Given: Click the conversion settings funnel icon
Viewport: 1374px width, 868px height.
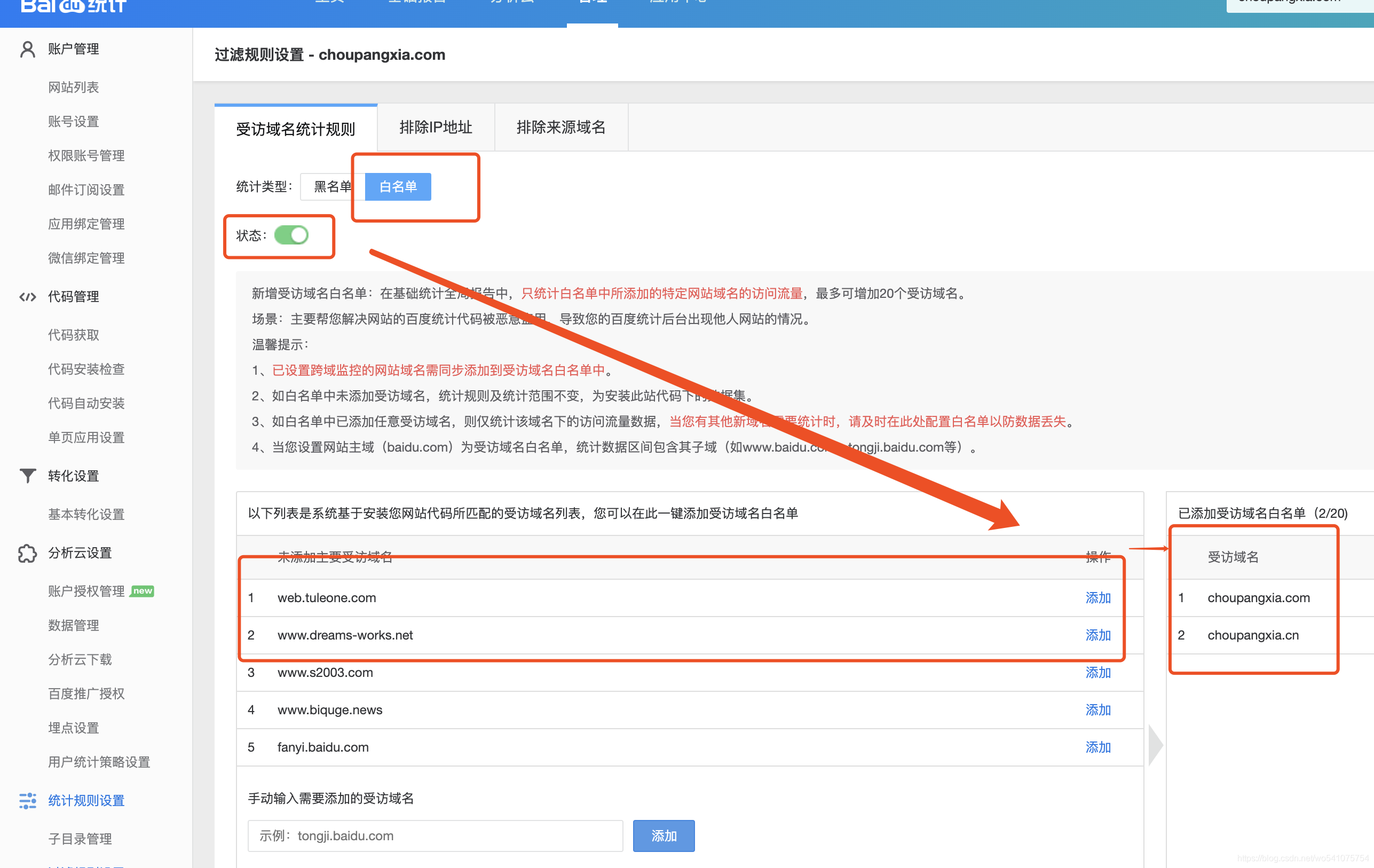Looking at the screenshot, I should pos(27,476).
